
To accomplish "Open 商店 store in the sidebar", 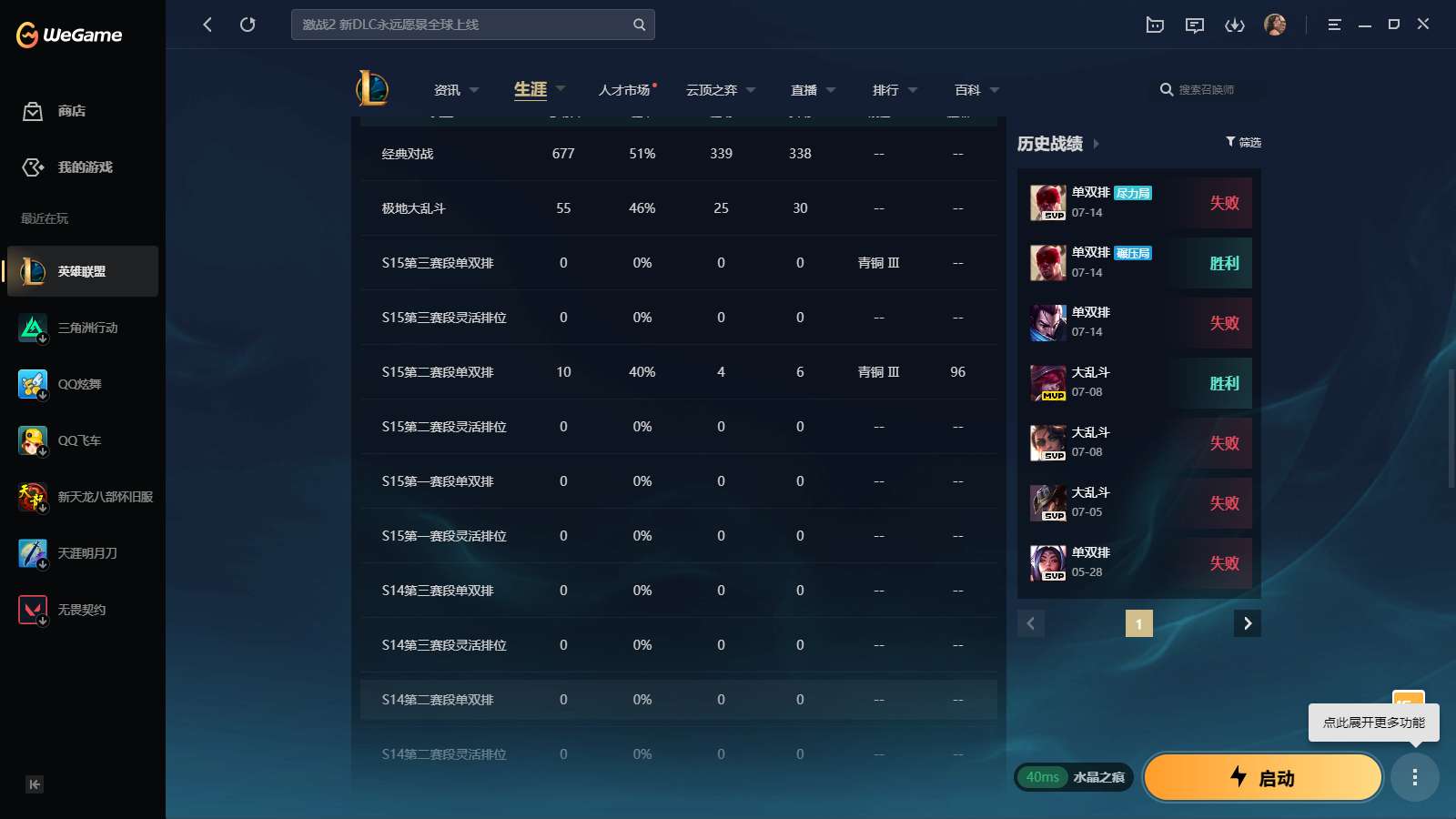I will (x=71, y=111).
